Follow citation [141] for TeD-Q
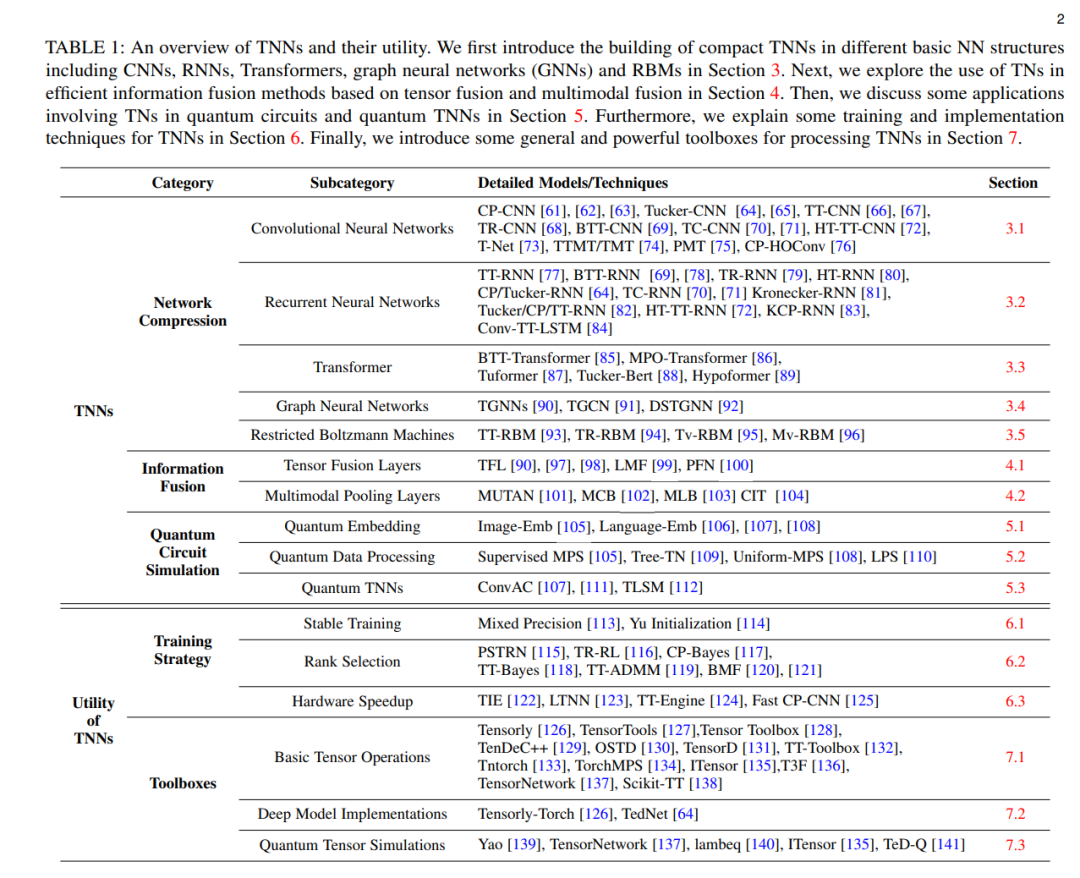Viewport: 1080px width, 878px height. click(948, 845)
